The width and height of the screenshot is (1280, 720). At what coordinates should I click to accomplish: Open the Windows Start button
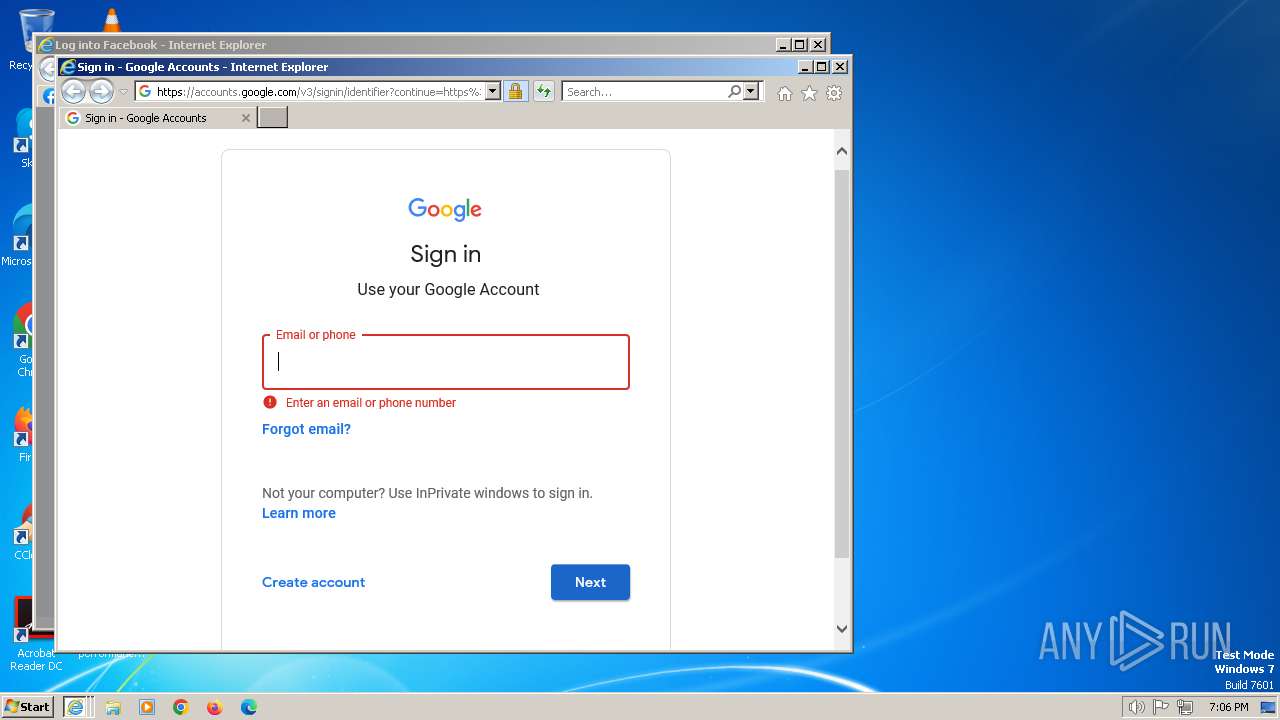pyautogui.click(x=27, y=707)
